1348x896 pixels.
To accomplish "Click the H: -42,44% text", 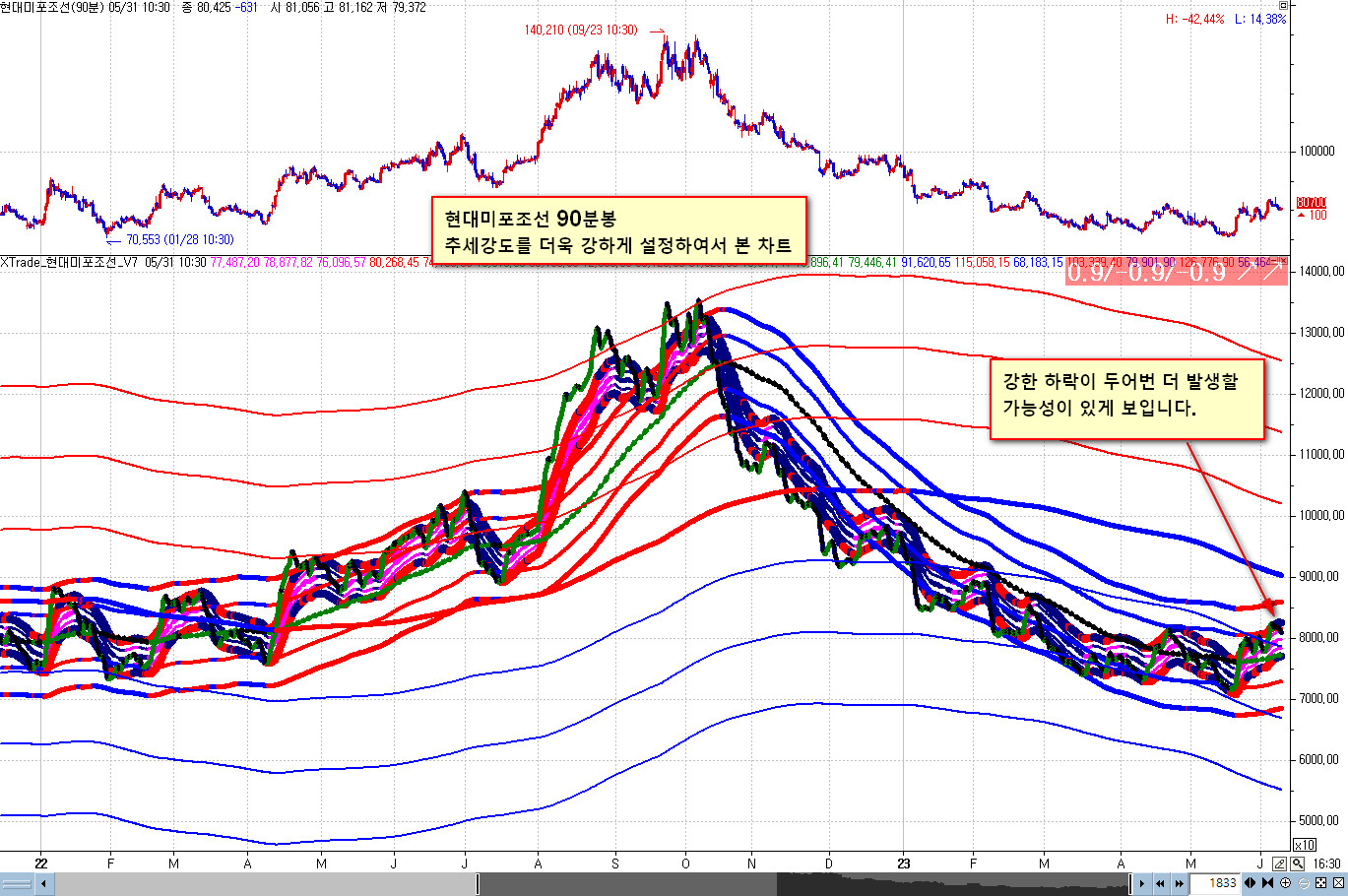I will tap(1194, 20).
